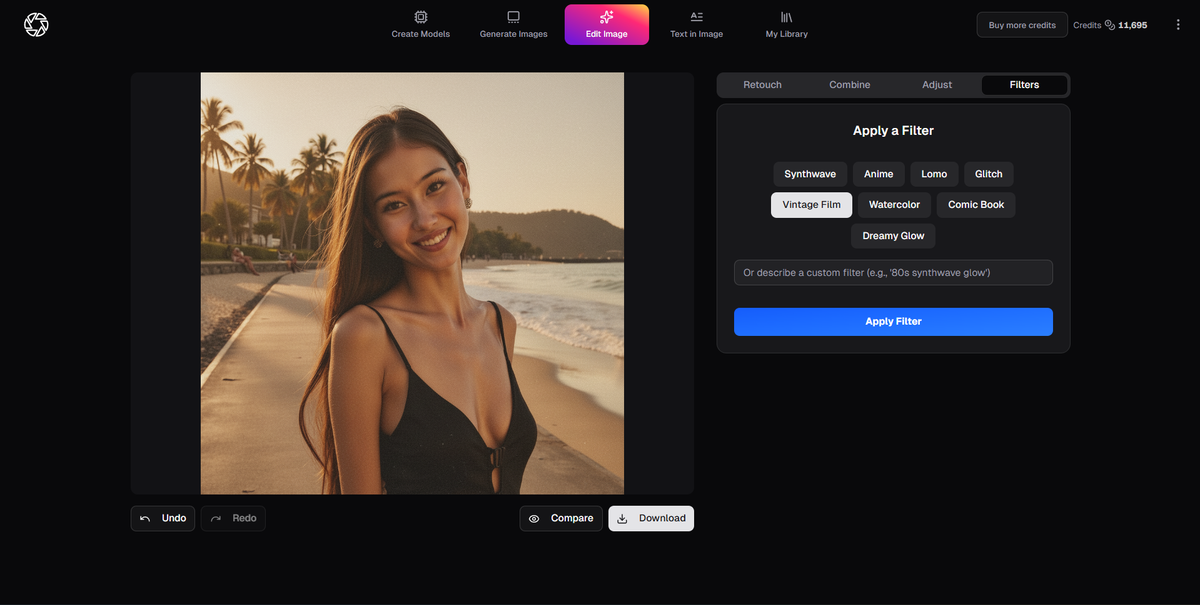
Task: Select the Create Models icon
Action: click(x=420, y=17)
